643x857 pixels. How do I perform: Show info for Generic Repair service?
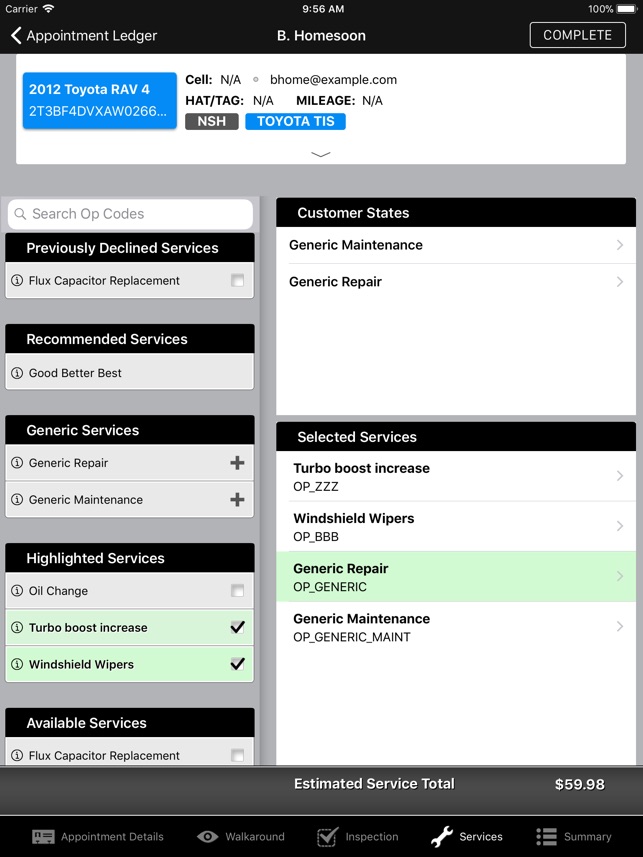(x=17, y=463)
